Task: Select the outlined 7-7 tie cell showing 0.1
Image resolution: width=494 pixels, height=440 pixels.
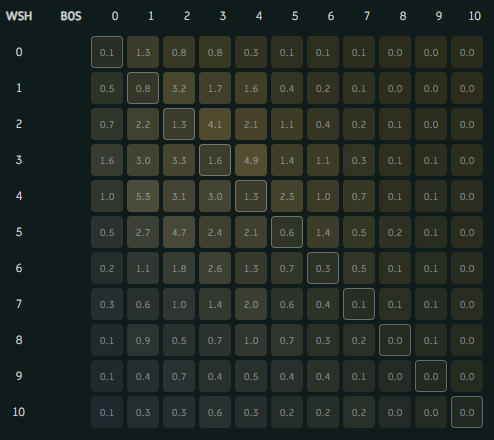Action: coord(359,304)
